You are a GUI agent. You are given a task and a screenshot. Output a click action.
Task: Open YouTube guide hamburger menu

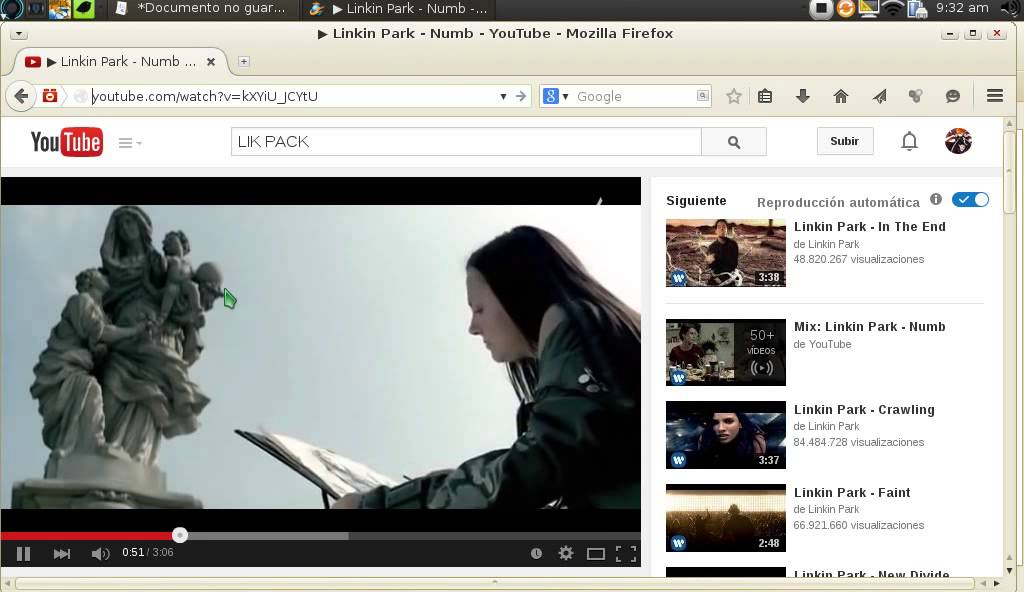pyautogui.click(x=129, y=142)
